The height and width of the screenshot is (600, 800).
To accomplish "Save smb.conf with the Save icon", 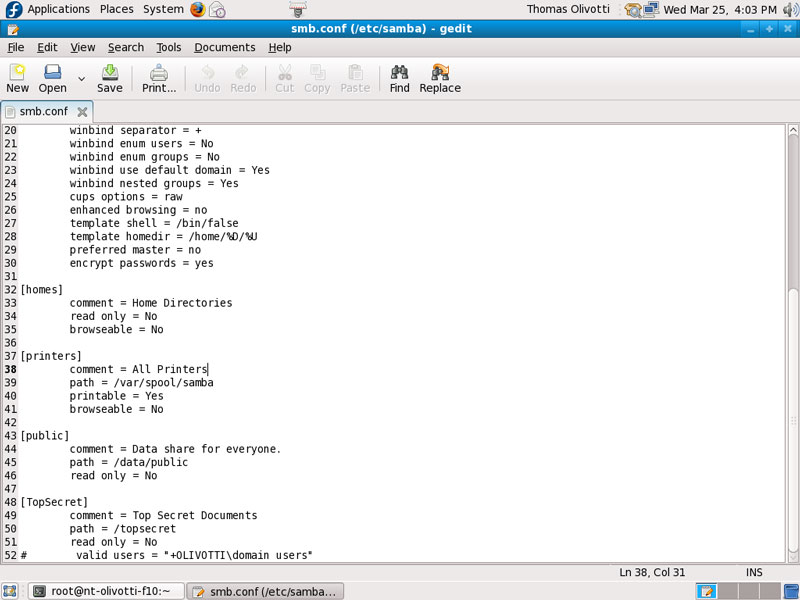I will click(x=110, y=78).
